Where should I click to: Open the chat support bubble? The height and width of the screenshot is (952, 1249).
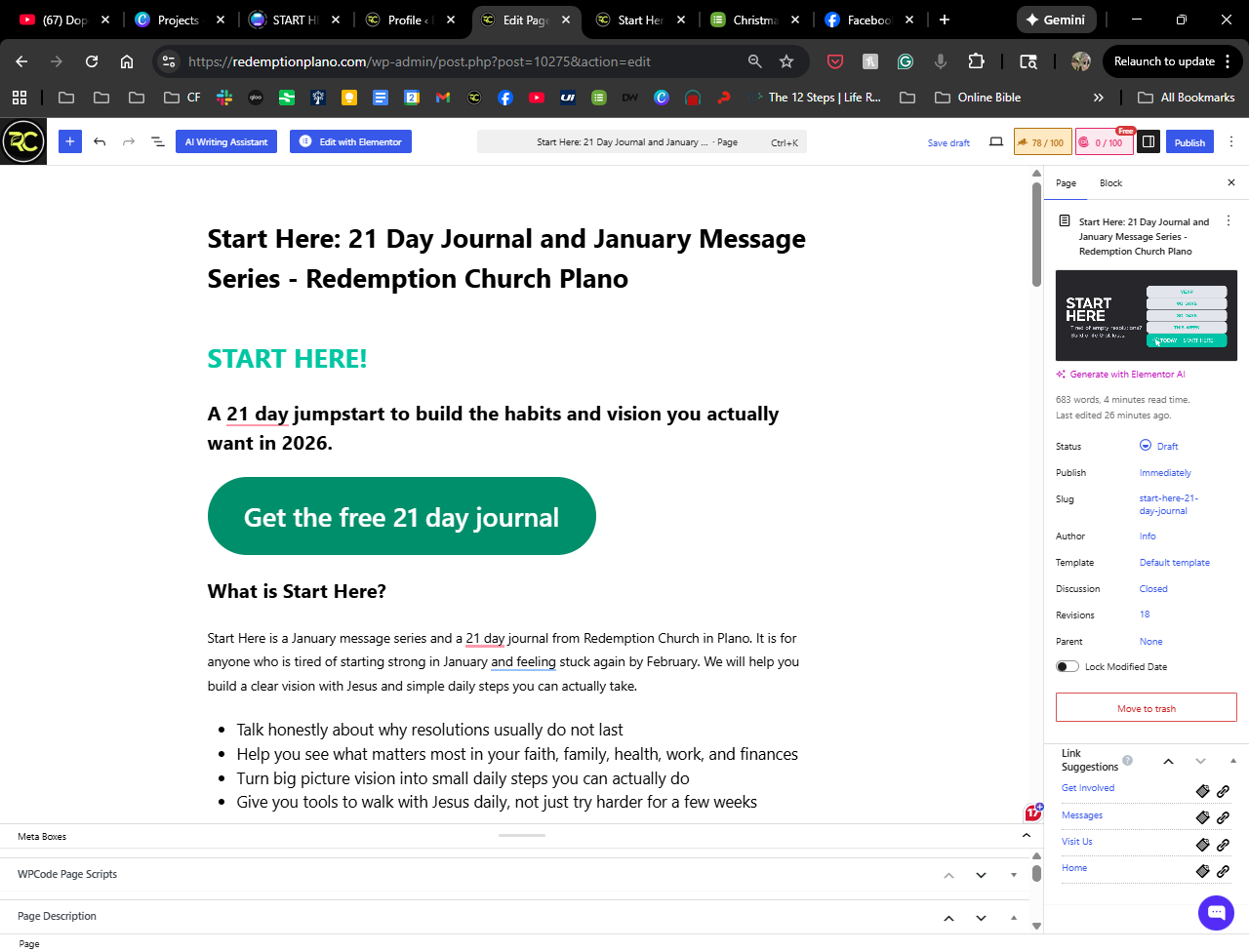[x=1216, y=913]
